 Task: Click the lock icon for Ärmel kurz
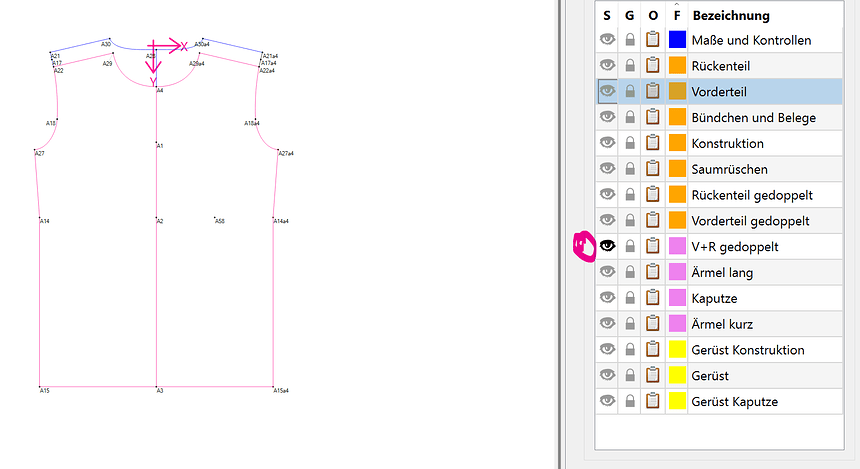pos(630,324)
